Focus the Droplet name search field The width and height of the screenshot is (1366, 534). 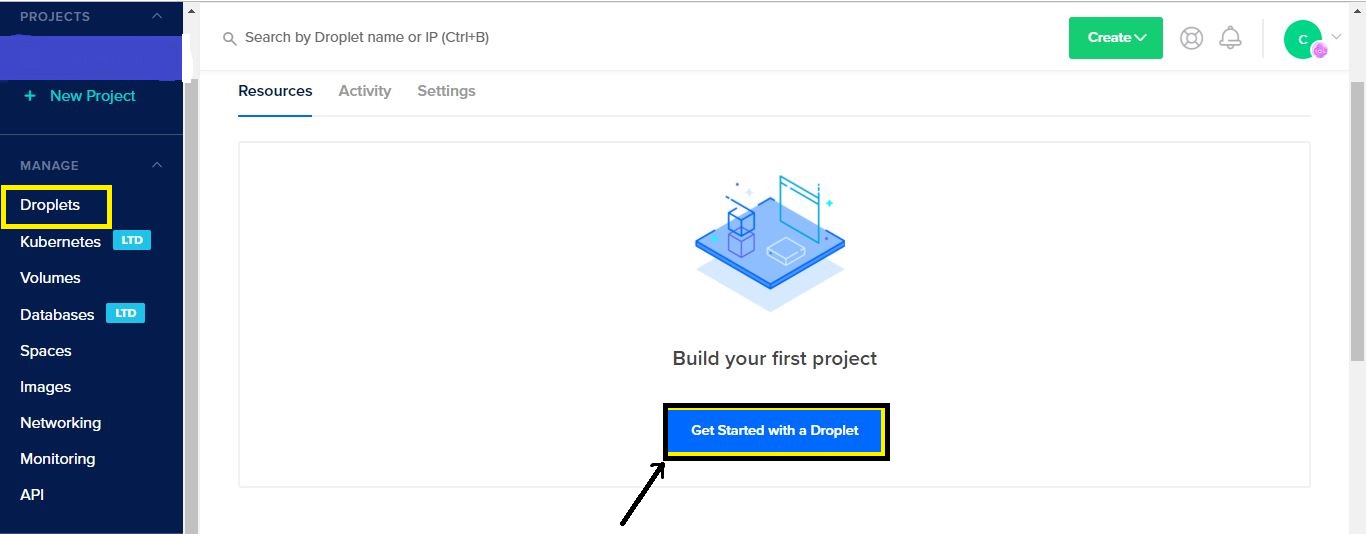point(400,38)
